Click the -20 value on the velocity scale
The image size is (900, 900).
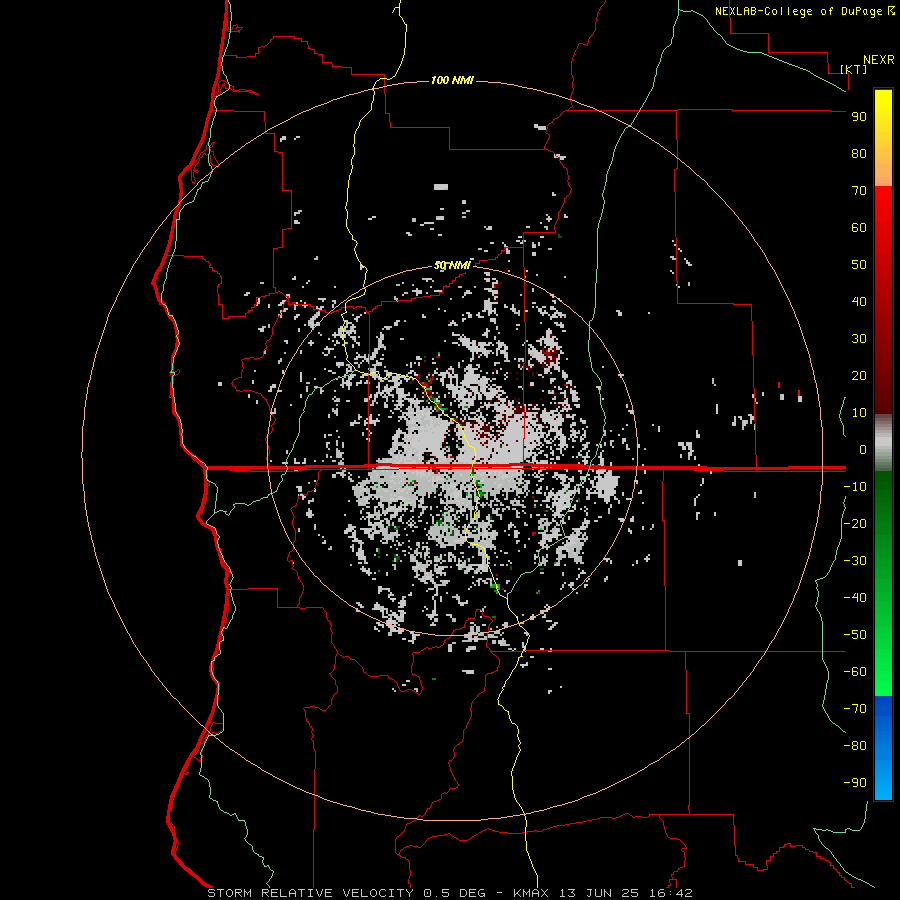(855, 523)
